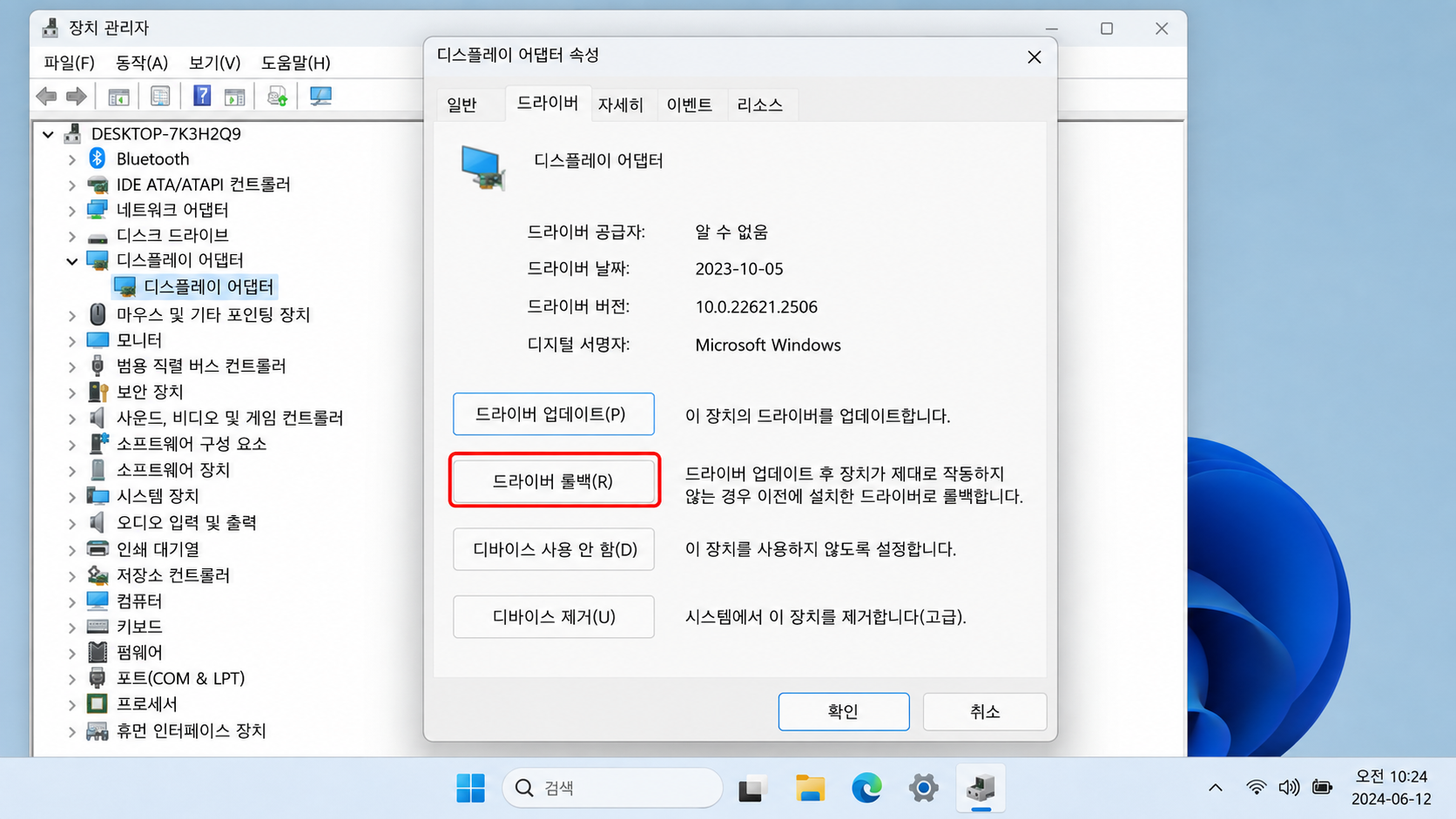
Task: Open the properties toolbar icon
Action: tap(160, 96)
